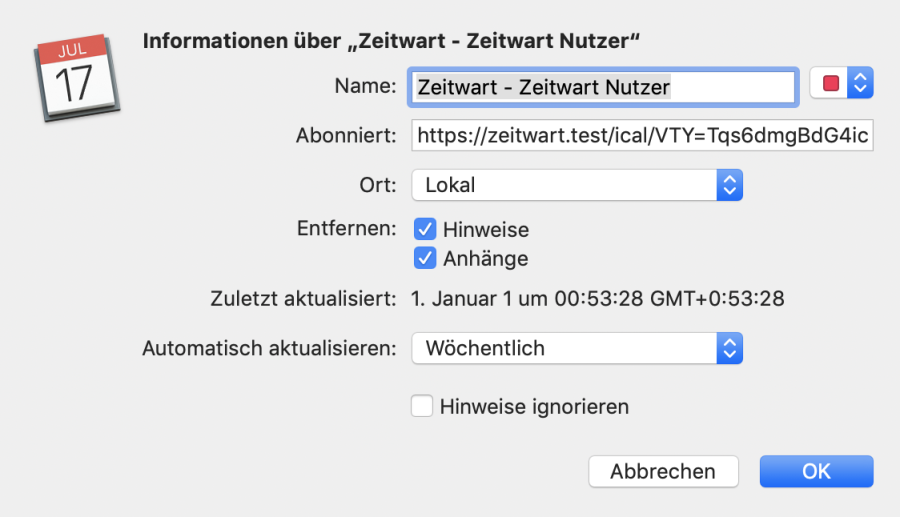Click the Automatisch aktualisieren label
The width and height of the screenshot is (900, 517).
tap(270, 348)
